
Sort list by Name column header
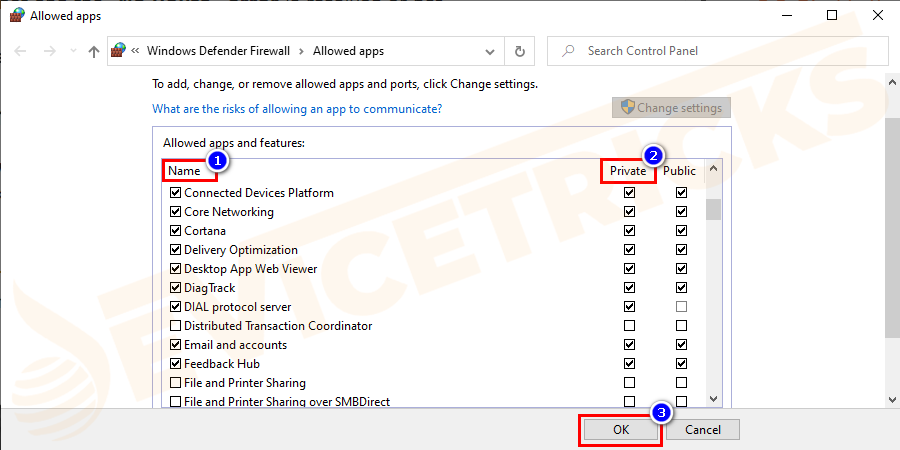pos(184,171)
